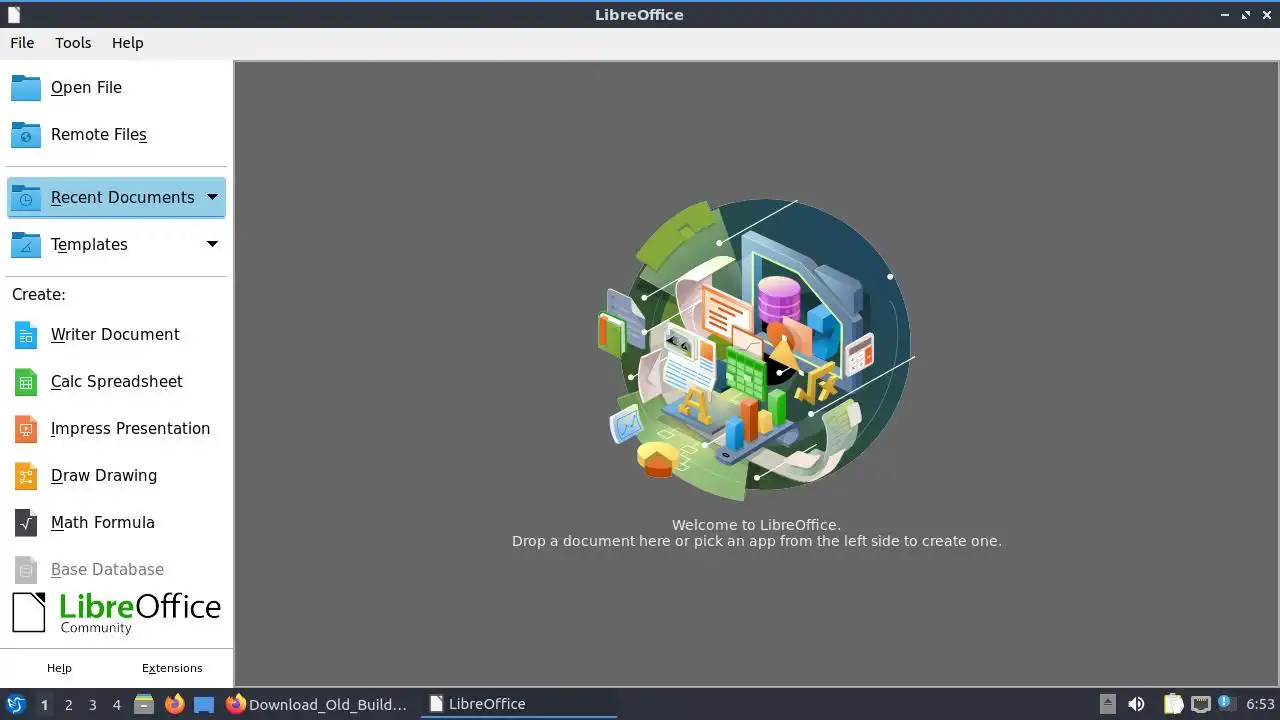Image resolution: width=1280 pixels, height=720 pixels.
Task: Open the File menu
Action: (22, 43)
